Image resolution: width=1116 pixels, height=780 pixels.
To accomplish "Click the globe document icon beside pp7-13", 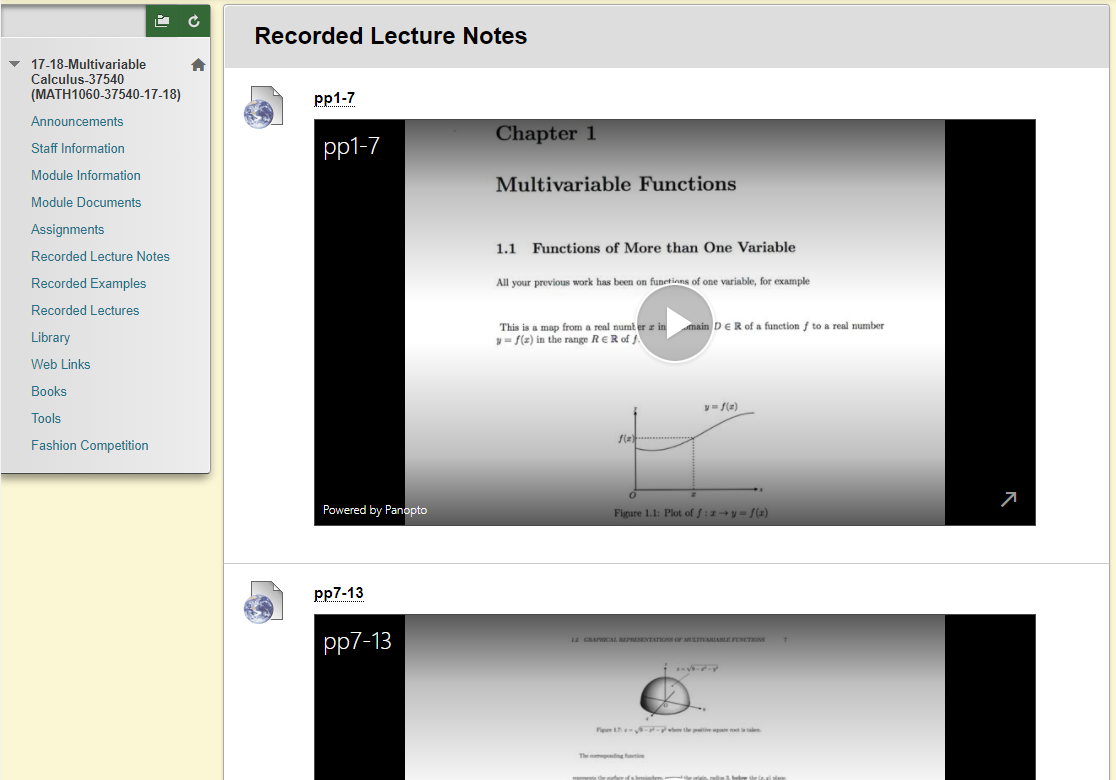I will pos(263,602).
